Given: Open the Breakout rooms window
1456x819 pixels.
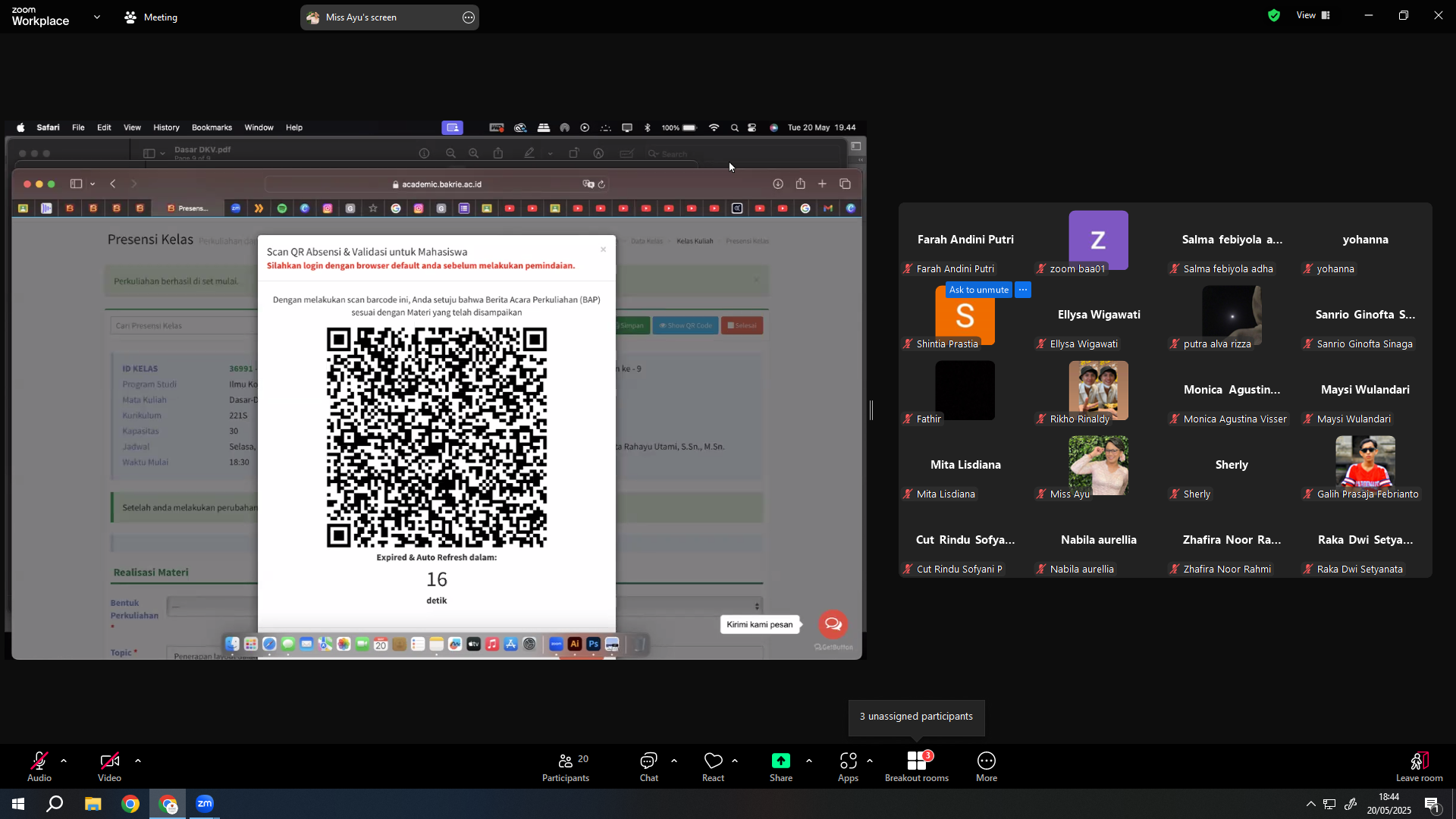Looking at the screenshot, I should point(917,766).
